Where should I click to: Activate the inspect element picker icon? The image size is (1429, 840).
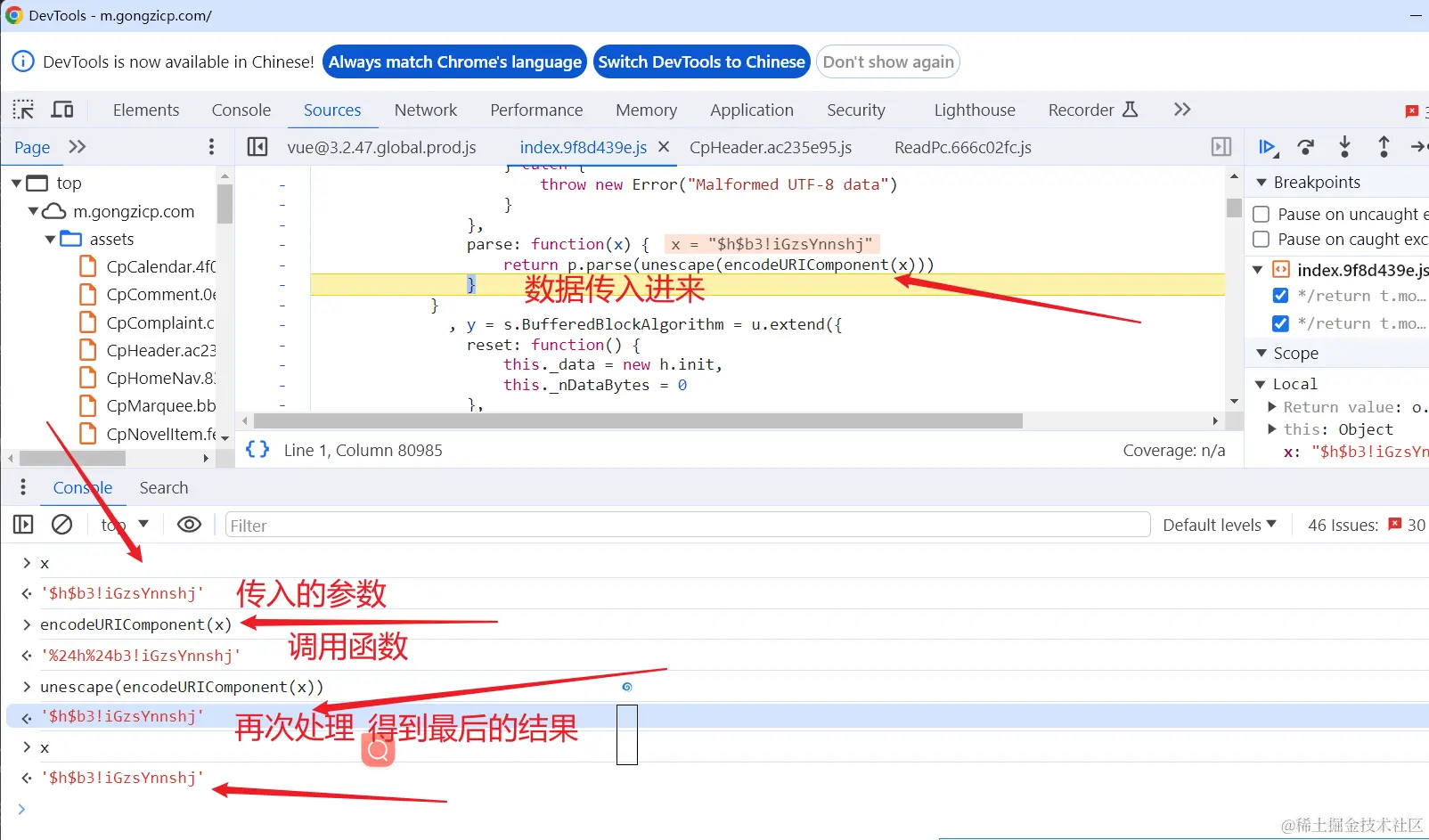tap(23, 110)
